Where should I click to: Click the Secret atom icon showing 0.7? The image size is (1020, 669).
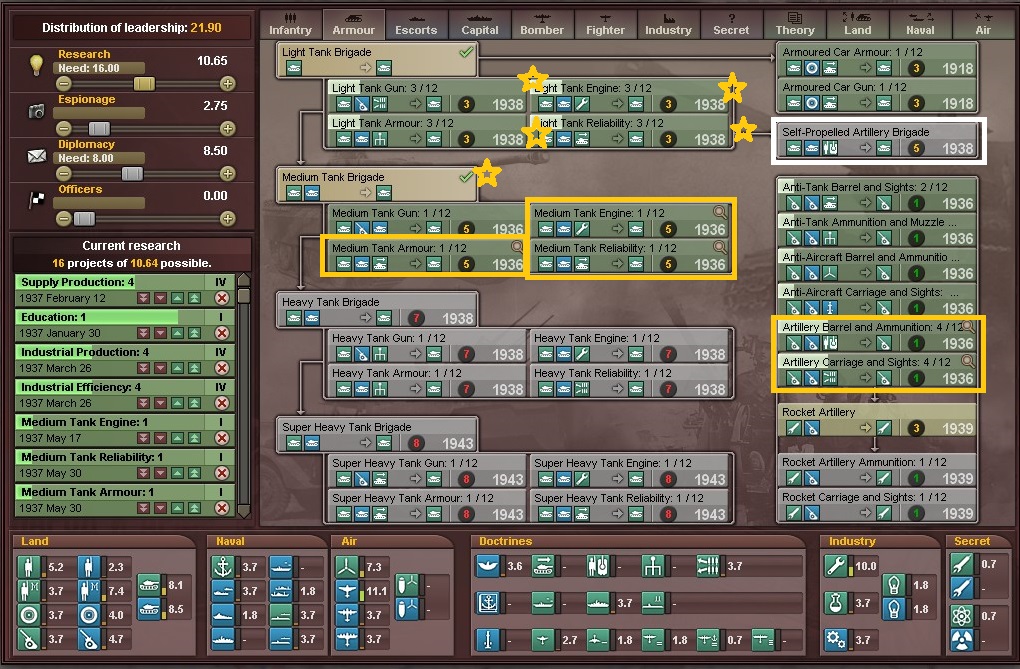(x=961, y=616)
